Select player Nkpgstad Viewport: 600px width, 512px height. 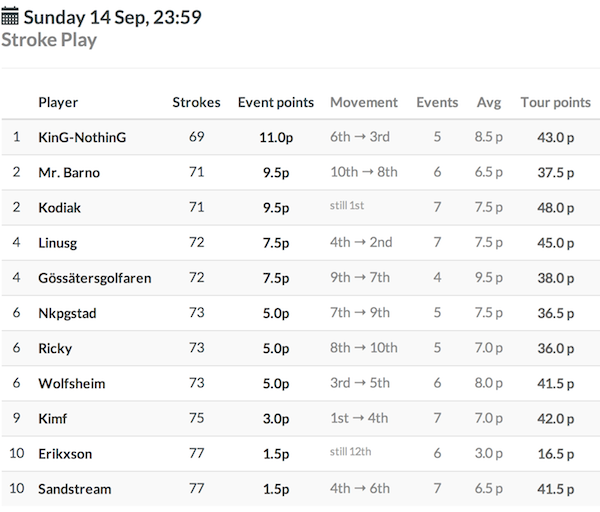pos(67,313)
